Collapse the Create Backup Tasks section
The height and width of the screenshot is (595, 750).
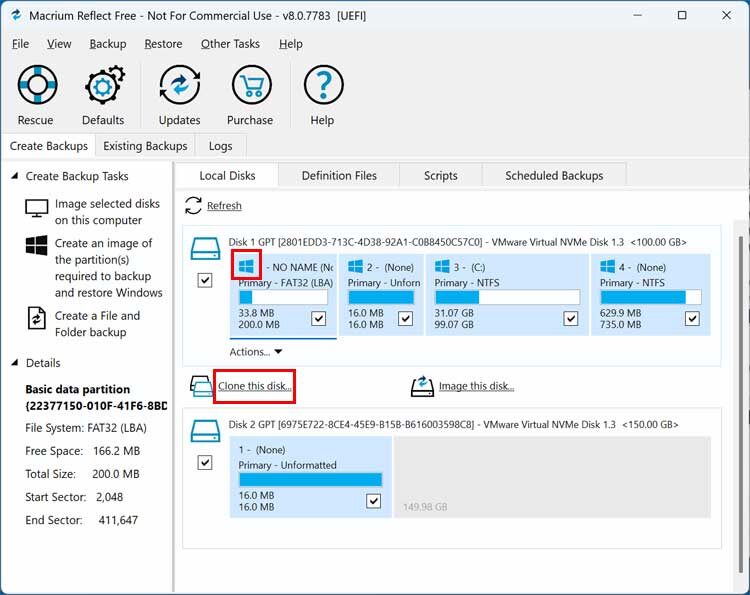click(15, 176)
